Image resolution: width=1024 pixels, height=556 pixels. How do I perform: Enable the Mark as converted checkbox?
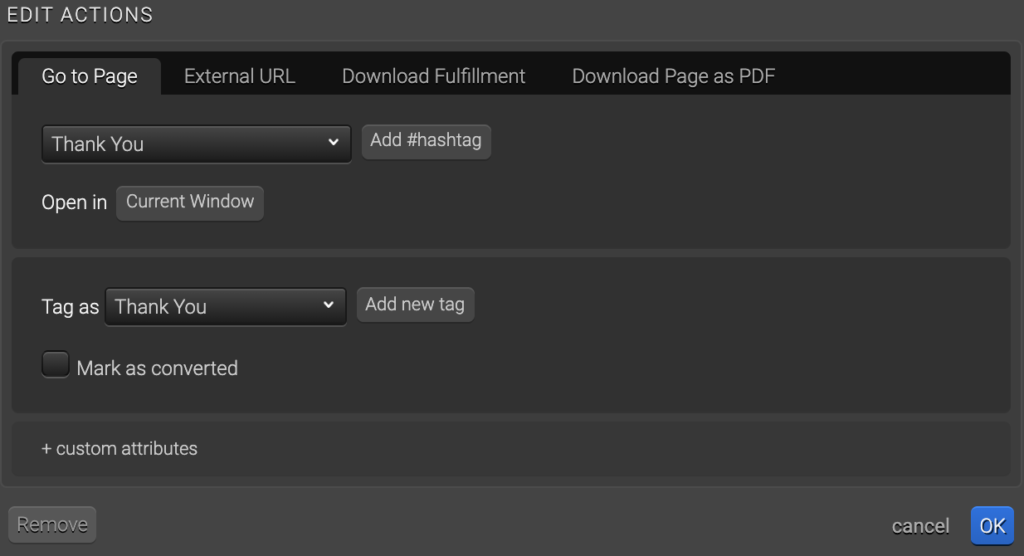click(x=55, y=365)
